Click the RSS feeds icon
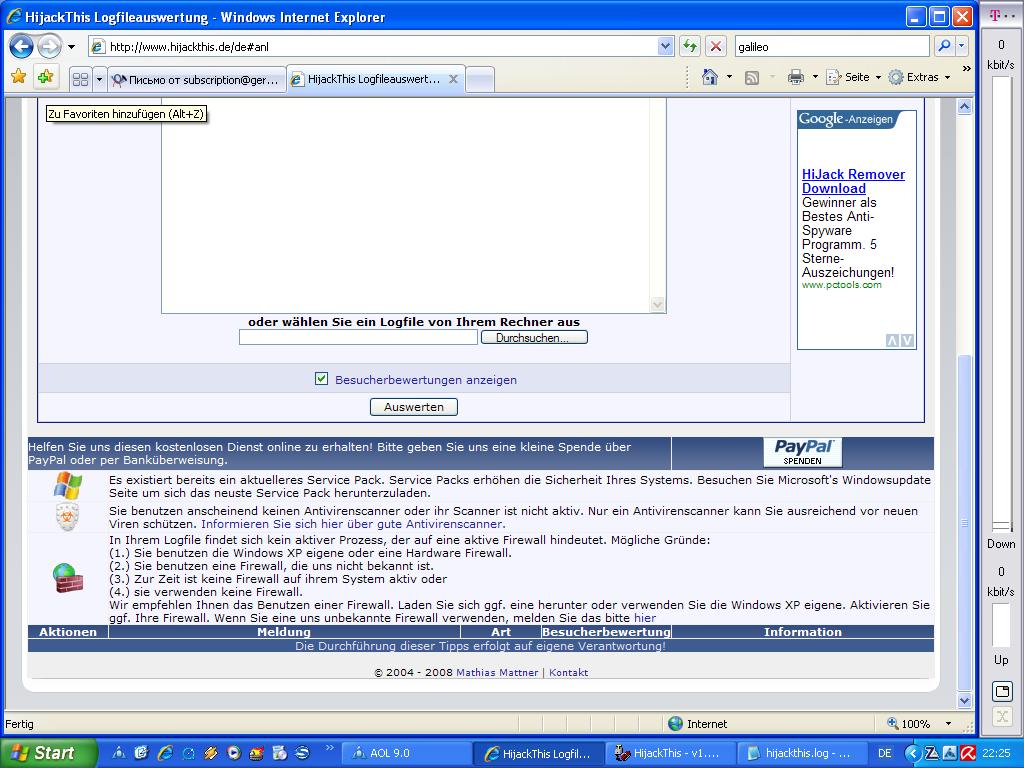The height and width of the screenshot is (768, 1024). pyautogui.click(x=752, y=78)
